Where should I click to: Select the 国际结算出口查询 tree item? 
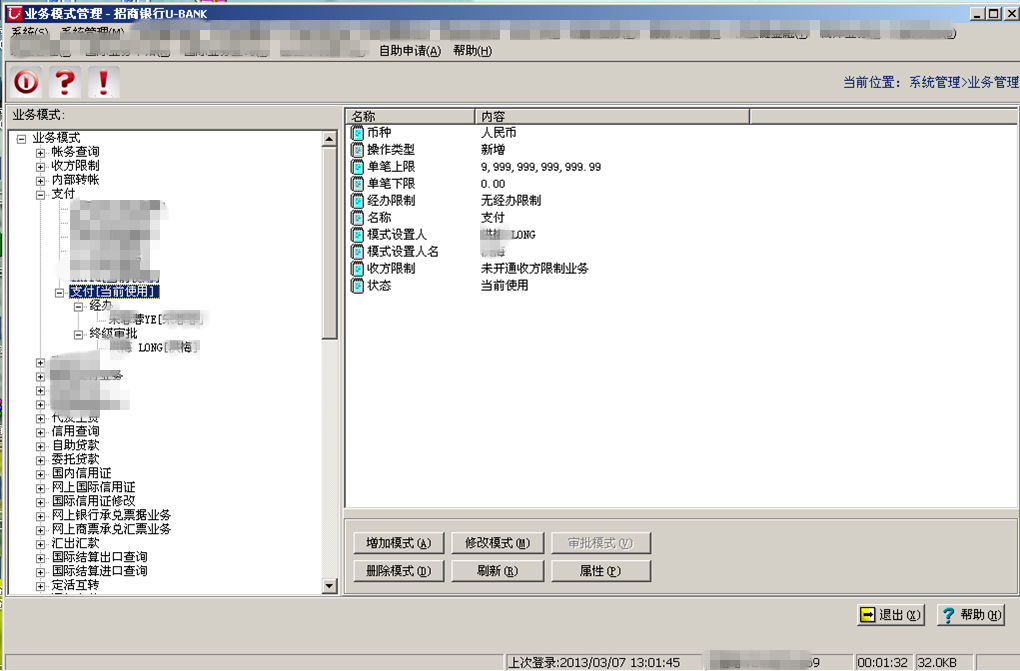pyautogui.click(x=100, y=557)
